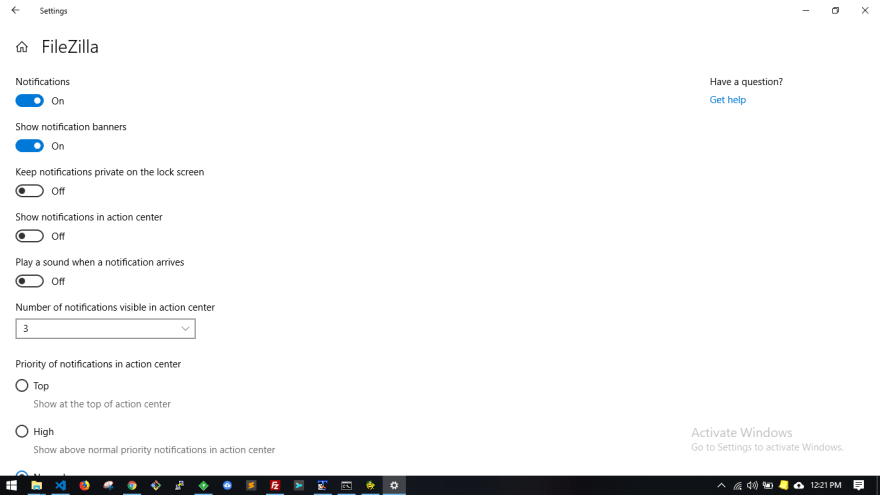Select the Top priority radio button
Screen dimensions: 880x495
click(x=22, y=386)
